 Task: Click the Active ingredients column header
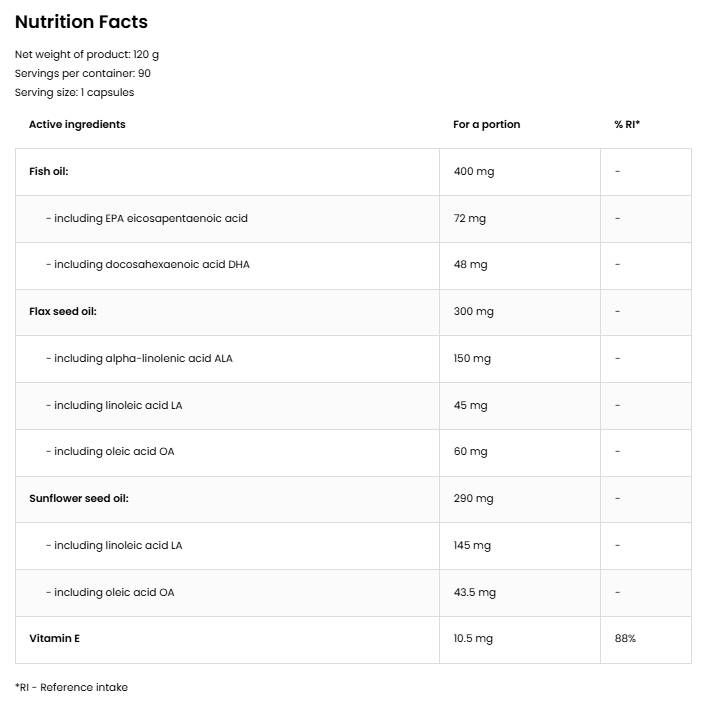[77, 125]
